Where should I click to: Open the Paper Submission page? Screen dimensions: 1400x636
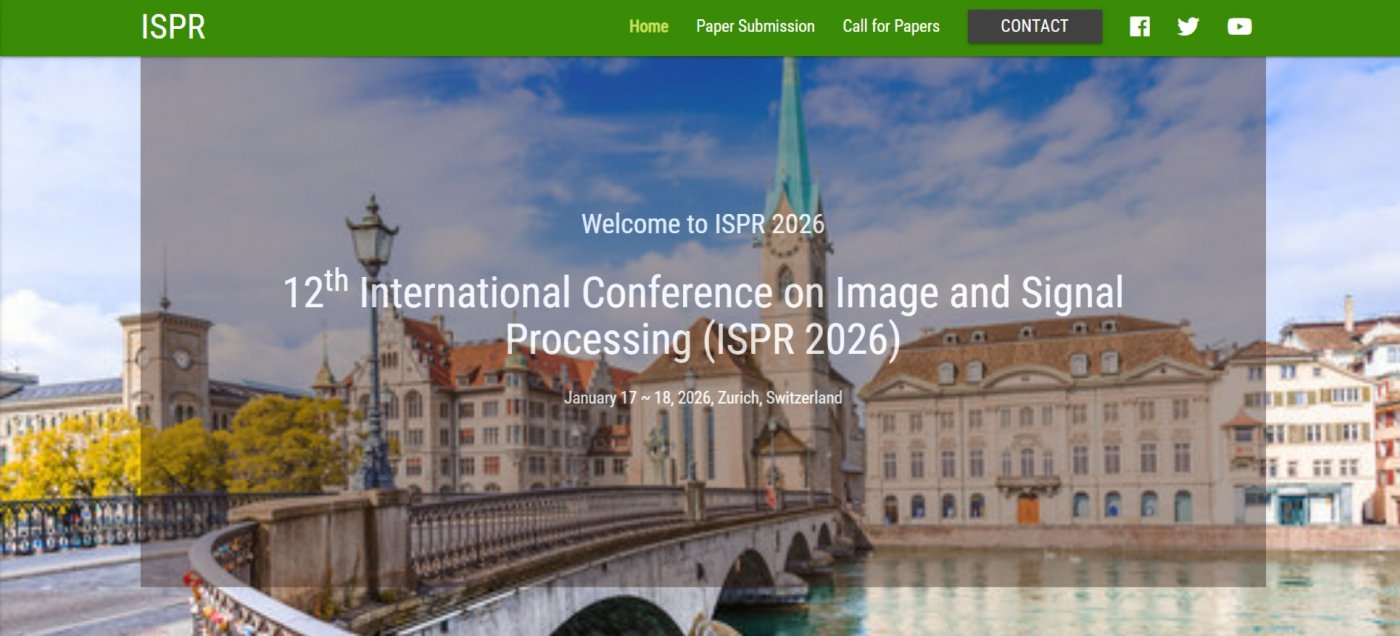coord(755,27)
